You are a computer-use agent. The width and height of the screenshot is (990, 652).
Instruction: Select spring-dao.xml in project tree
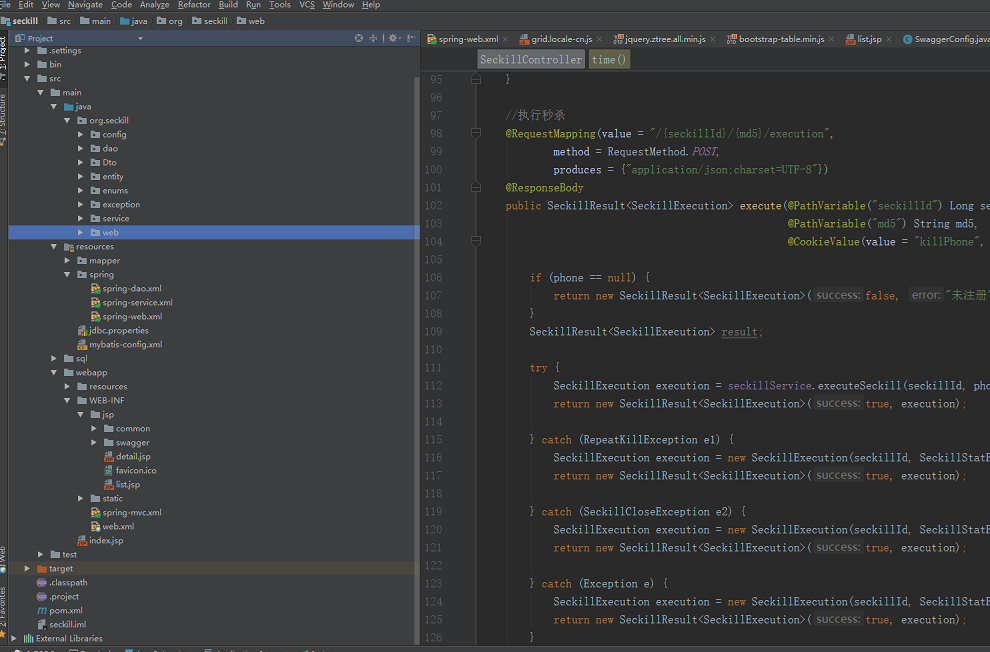coord(131,288)
